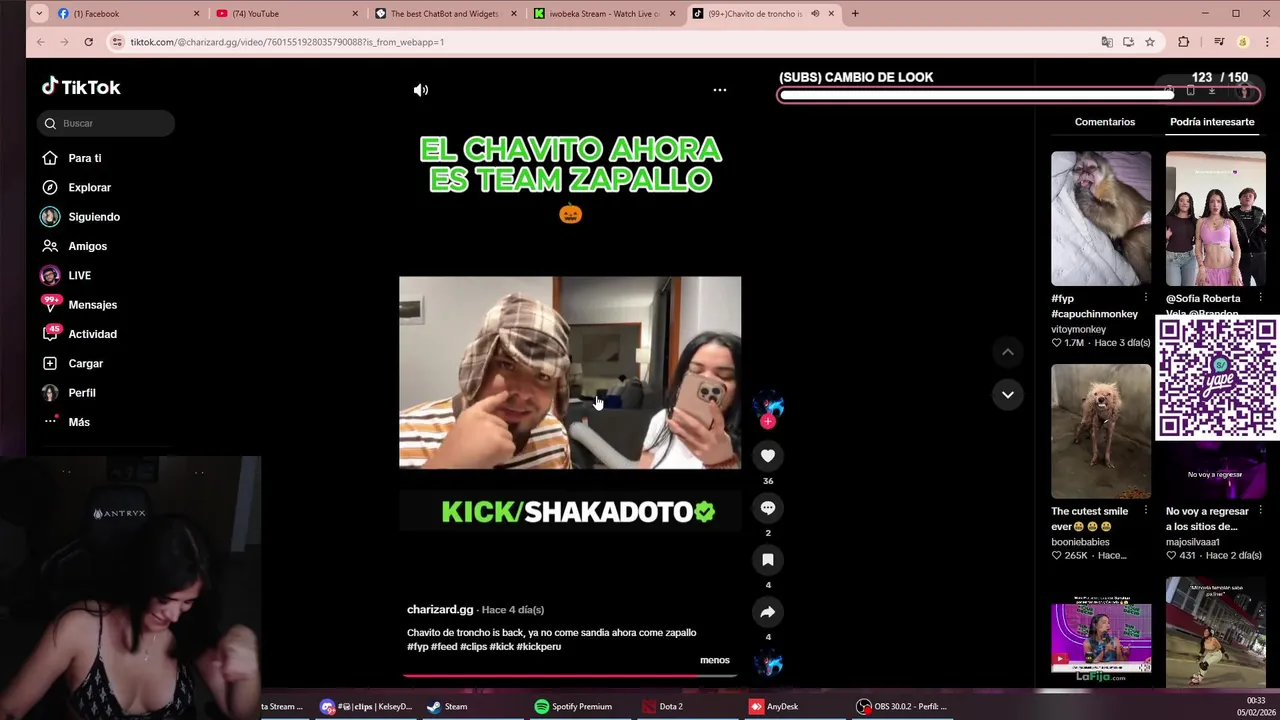Open majosilvaaa1 profile link
This screenshot has width=1280, height=720.
click(1193, 542)
